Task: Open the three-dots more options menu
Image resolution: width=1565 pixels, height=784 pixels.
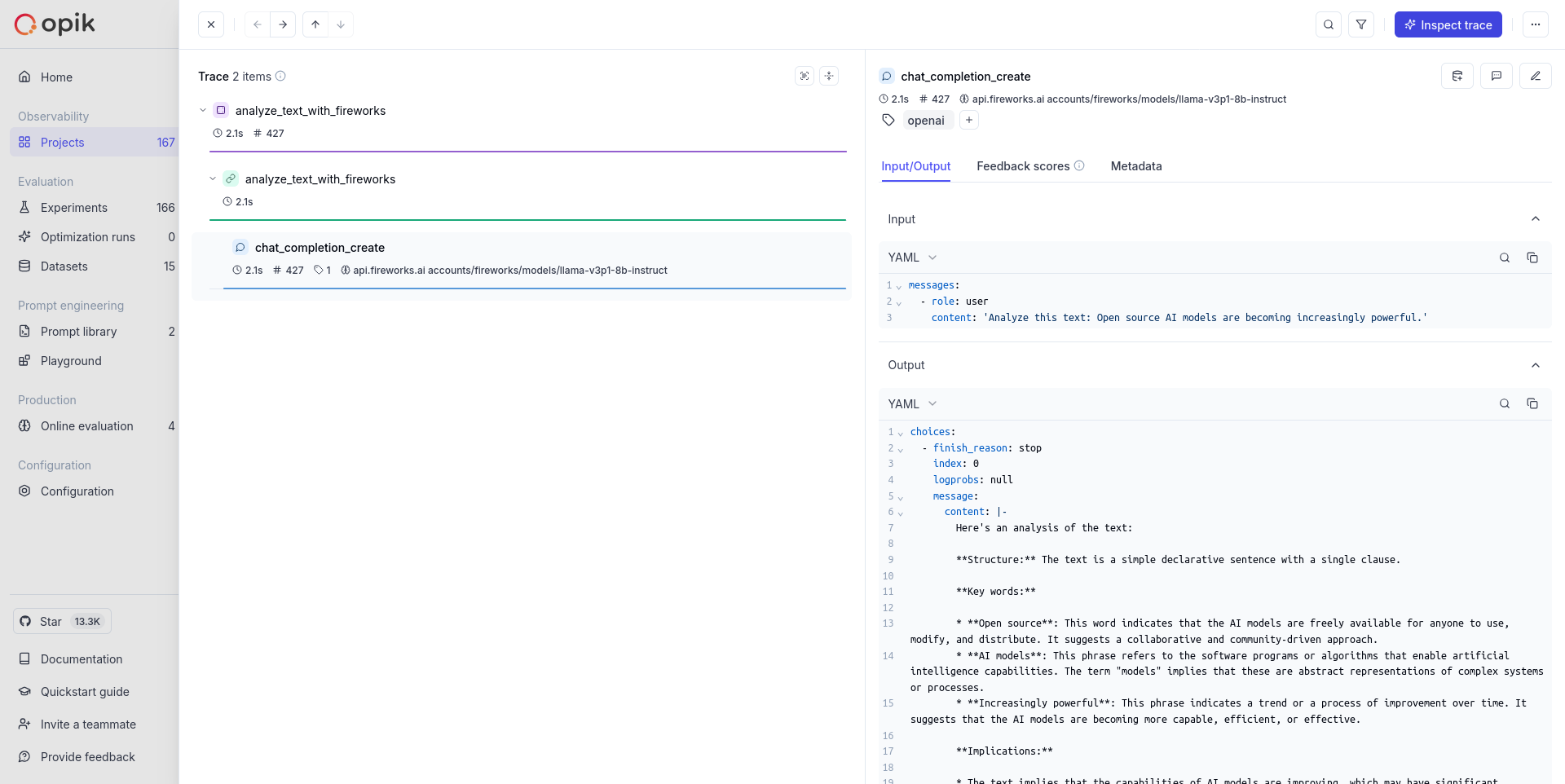Action: coord(1536,24)
